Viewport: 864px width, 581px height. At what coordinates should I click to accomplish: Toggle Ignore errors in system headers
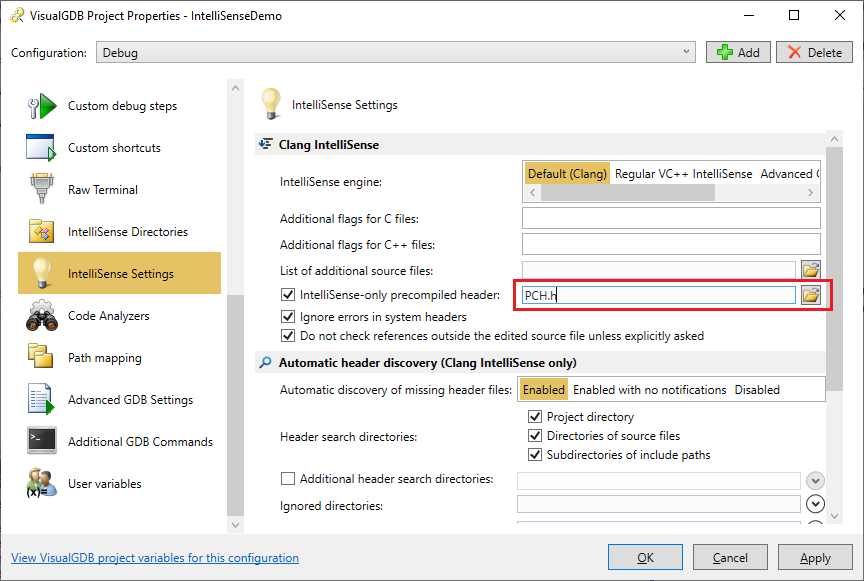coord(288,316)
